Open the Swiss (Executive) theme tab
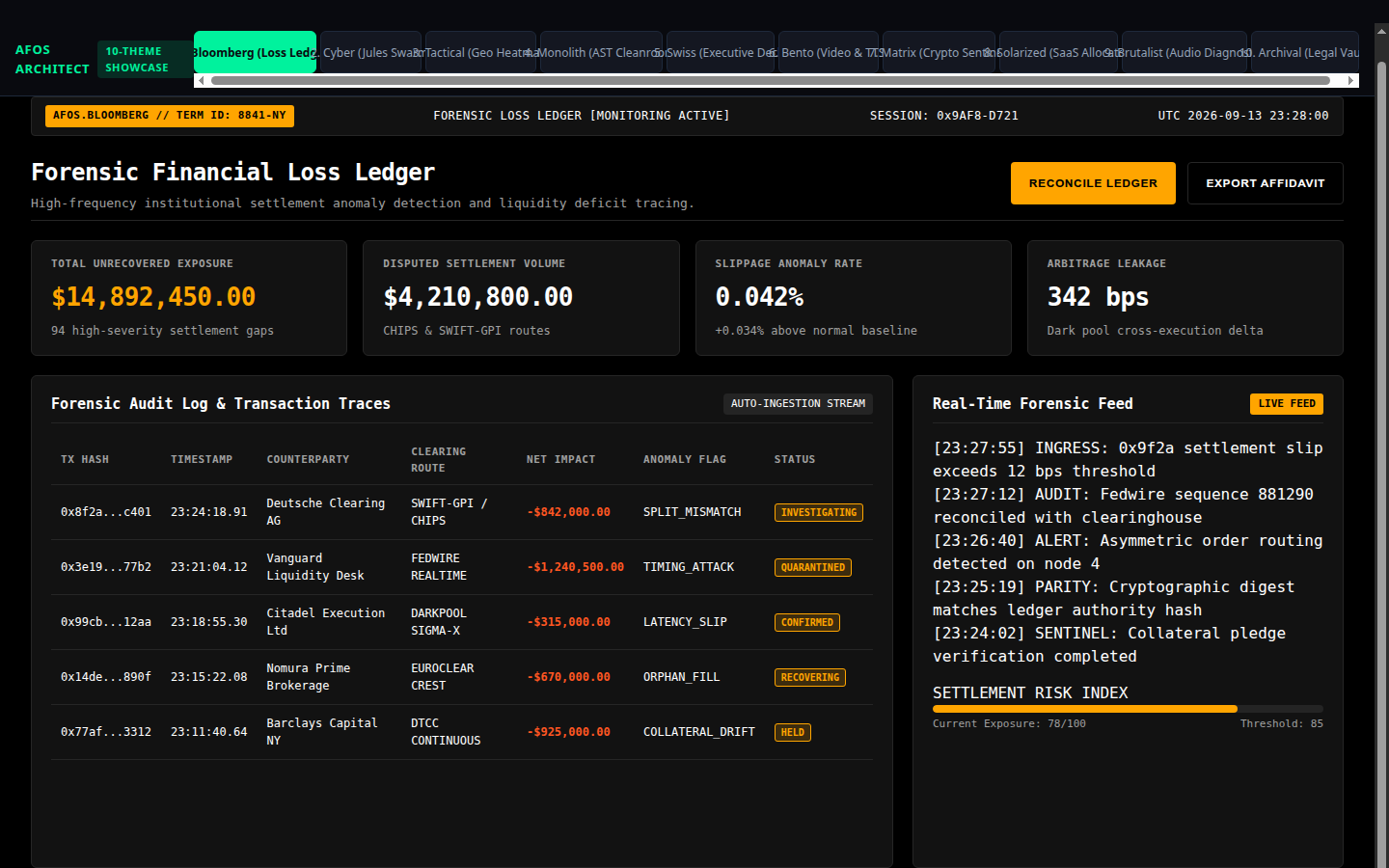The height and width of the screenshot is (868, 1389). tap(721, 52)
